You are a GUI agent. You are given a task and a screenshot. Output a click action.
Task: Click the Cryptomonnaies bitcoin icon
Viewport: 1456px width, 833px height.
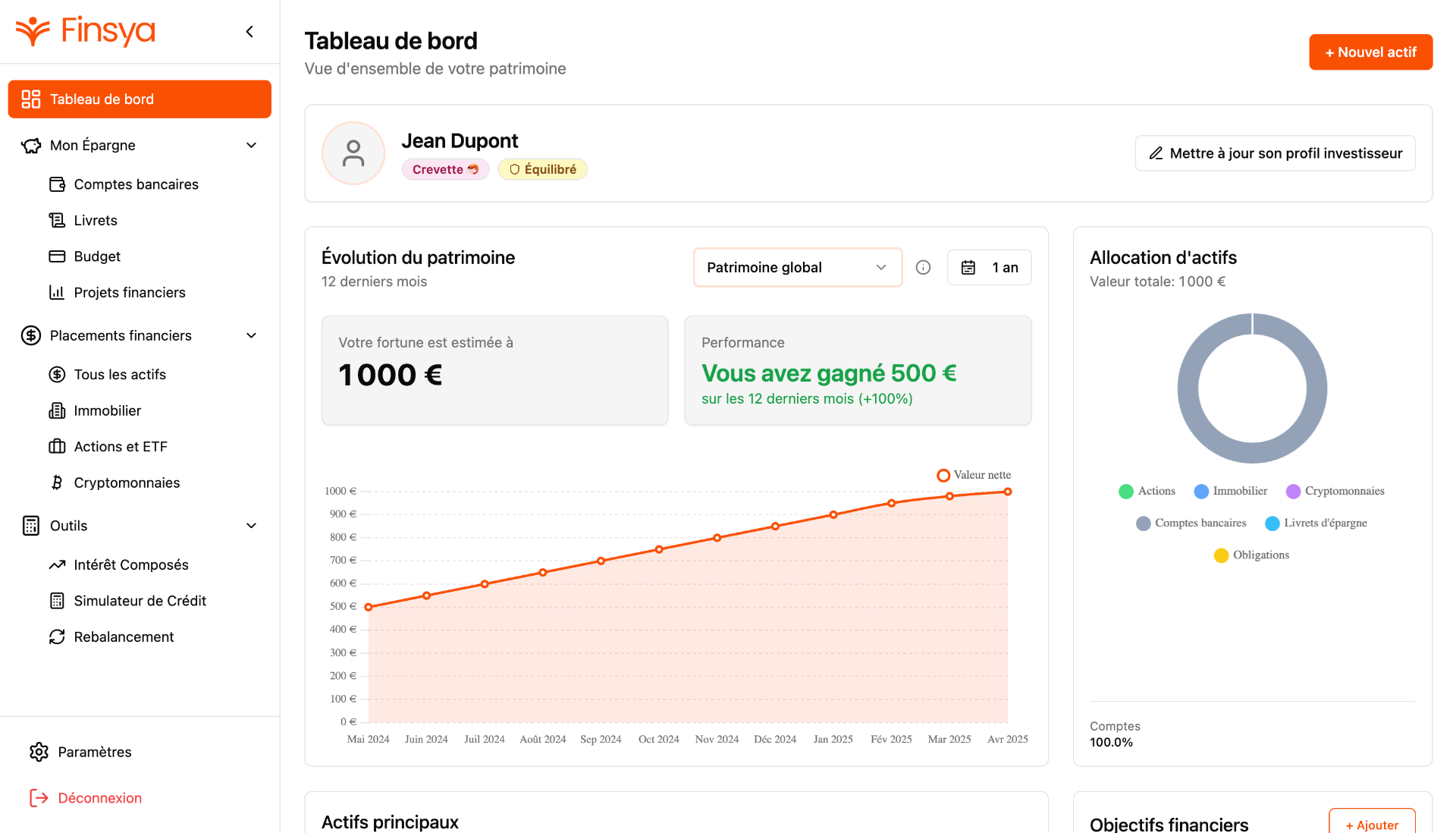(57, 483)
